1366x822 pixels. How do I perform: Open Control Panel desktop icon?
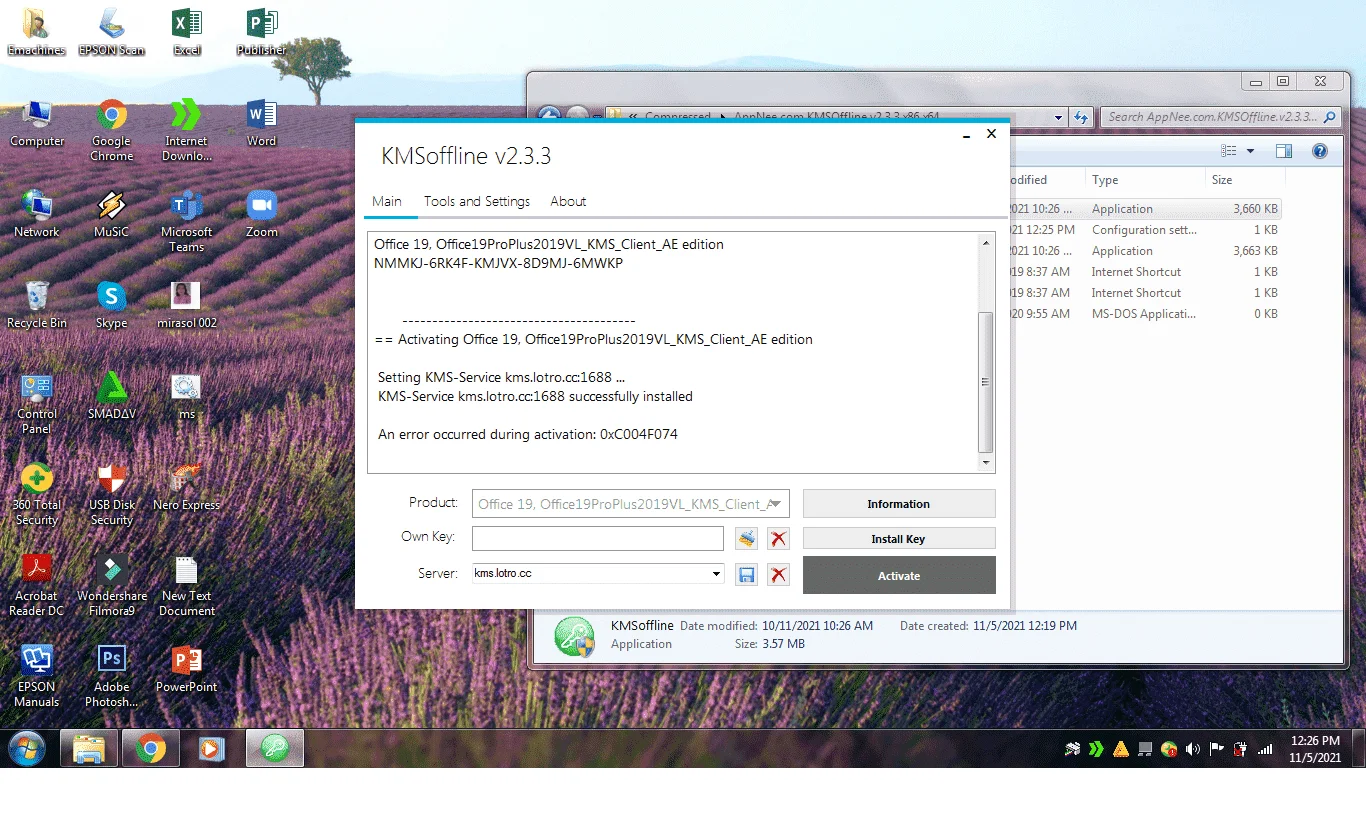tap(37, 403)
